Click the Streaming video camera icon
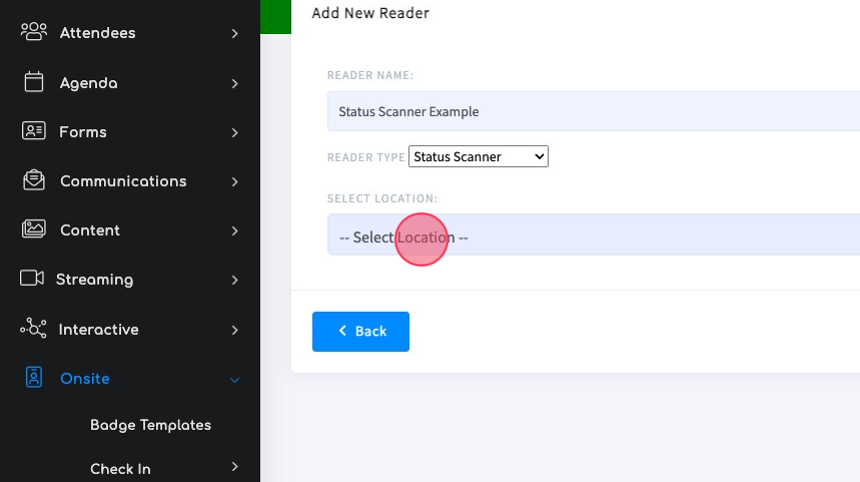The height and width of the screenshot is (482, 860). [x=32, y=278]
